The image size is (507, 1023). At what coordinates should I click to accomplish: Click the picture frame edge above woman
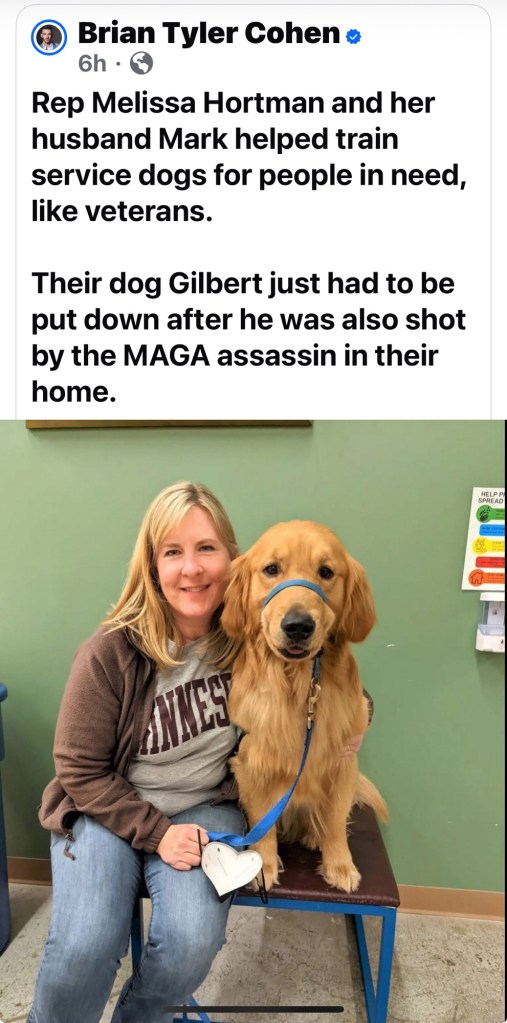click(168, 424)
